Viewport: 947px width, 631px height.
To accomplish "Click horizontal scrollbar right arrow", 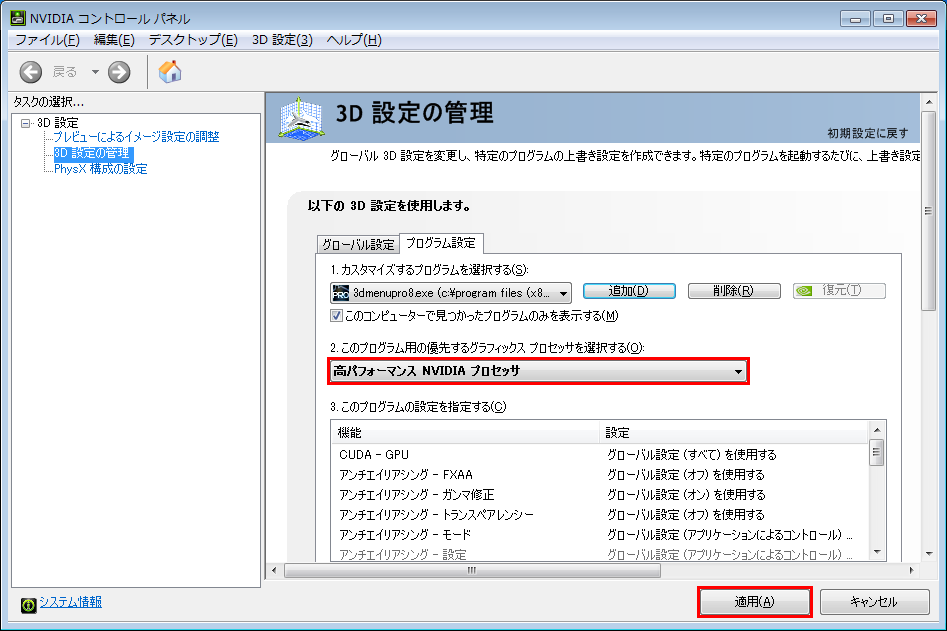I will point(911,570).
